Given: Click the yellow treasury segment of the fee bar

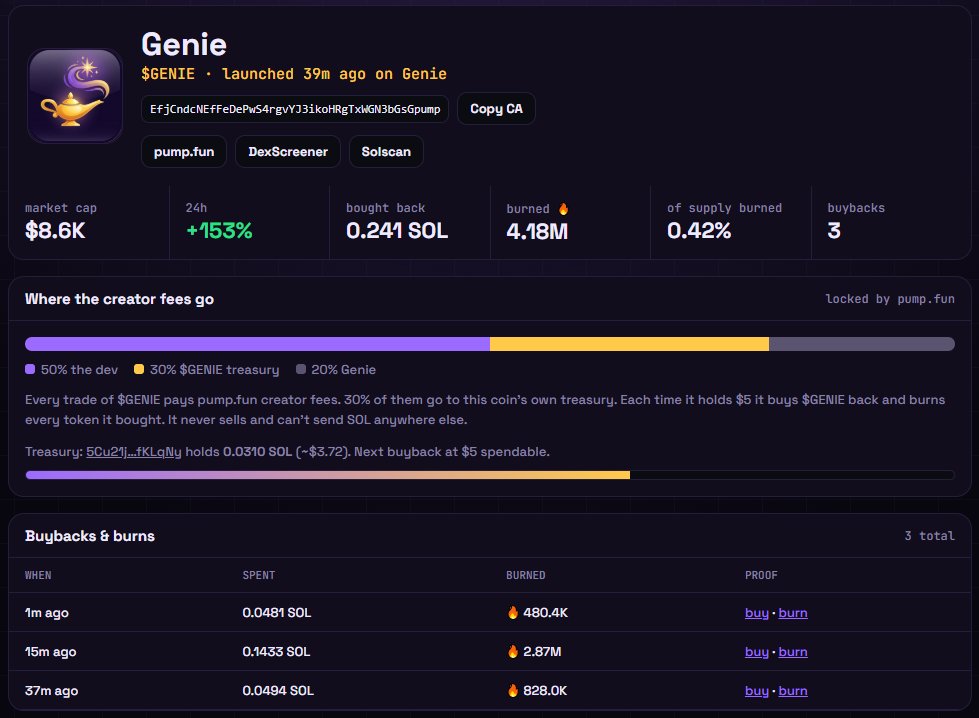Looking at the screenshot, I should pos(629,344).
